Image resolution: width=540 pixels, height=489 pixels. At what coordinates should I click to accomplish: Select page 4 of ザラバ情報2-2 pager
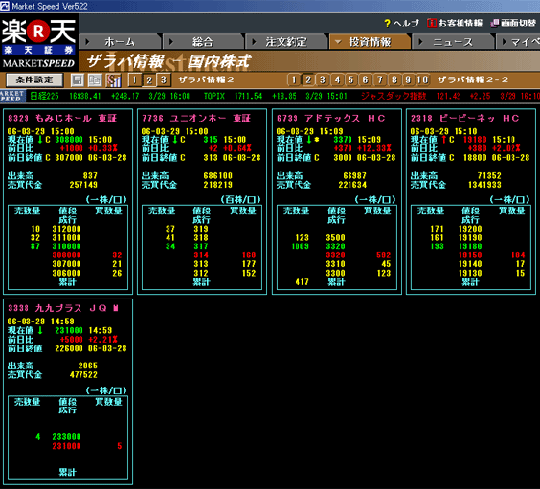pyautogui.click(x=337, y=80)
